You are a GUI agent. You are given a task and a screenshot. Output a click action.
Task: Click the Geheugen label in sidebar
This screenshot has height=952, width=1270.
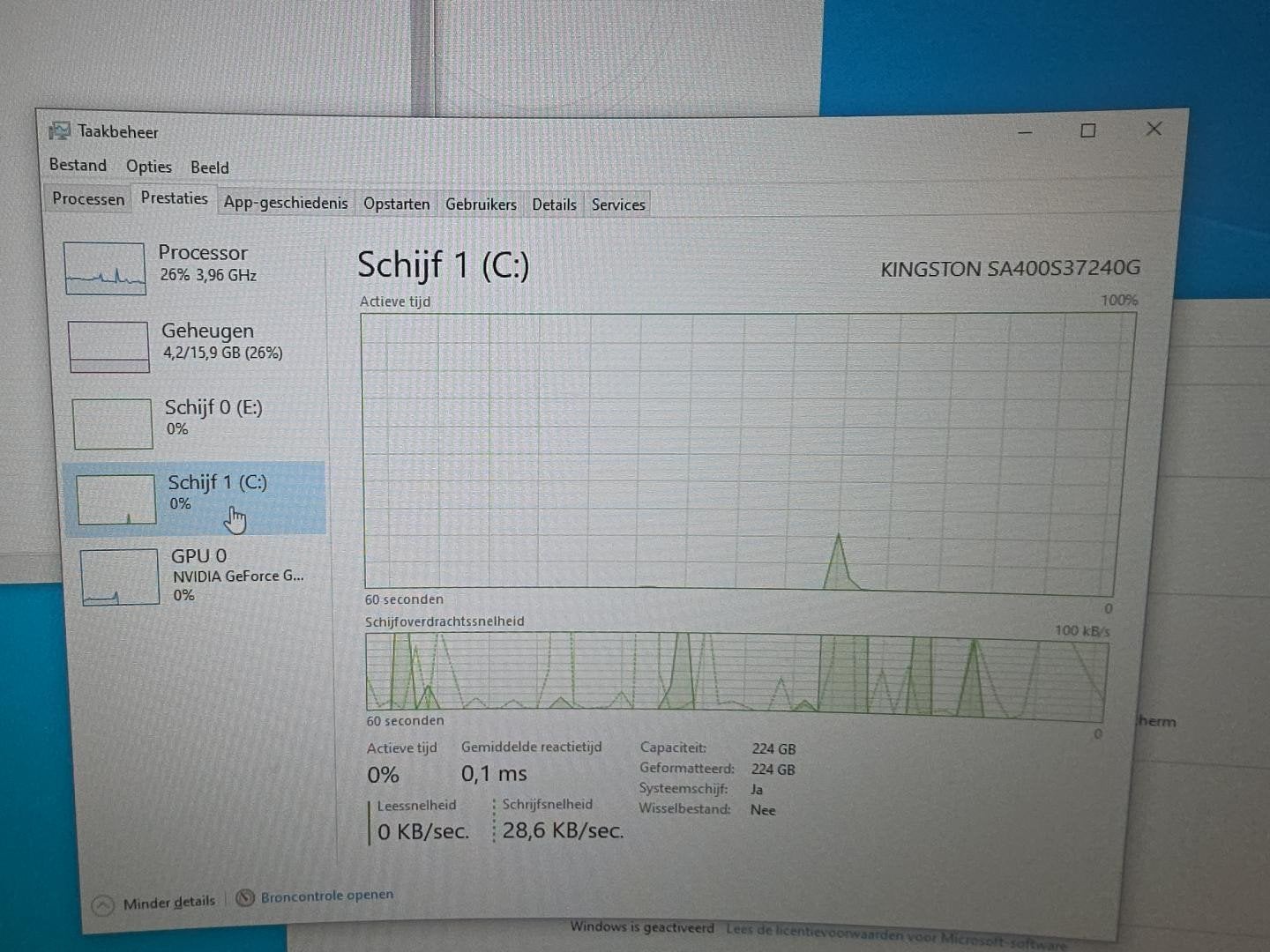207,331
